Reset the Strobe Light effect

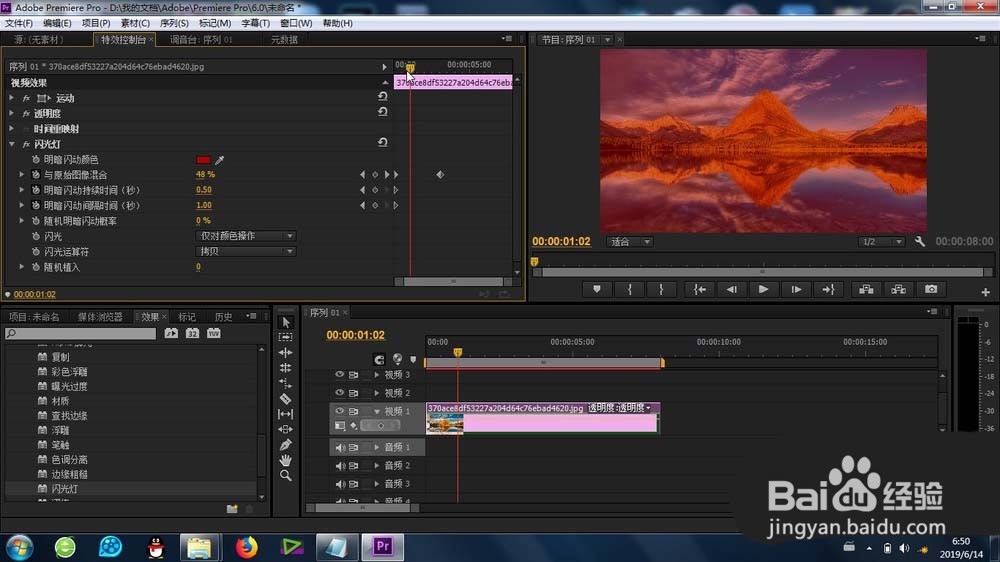point(383,142)
